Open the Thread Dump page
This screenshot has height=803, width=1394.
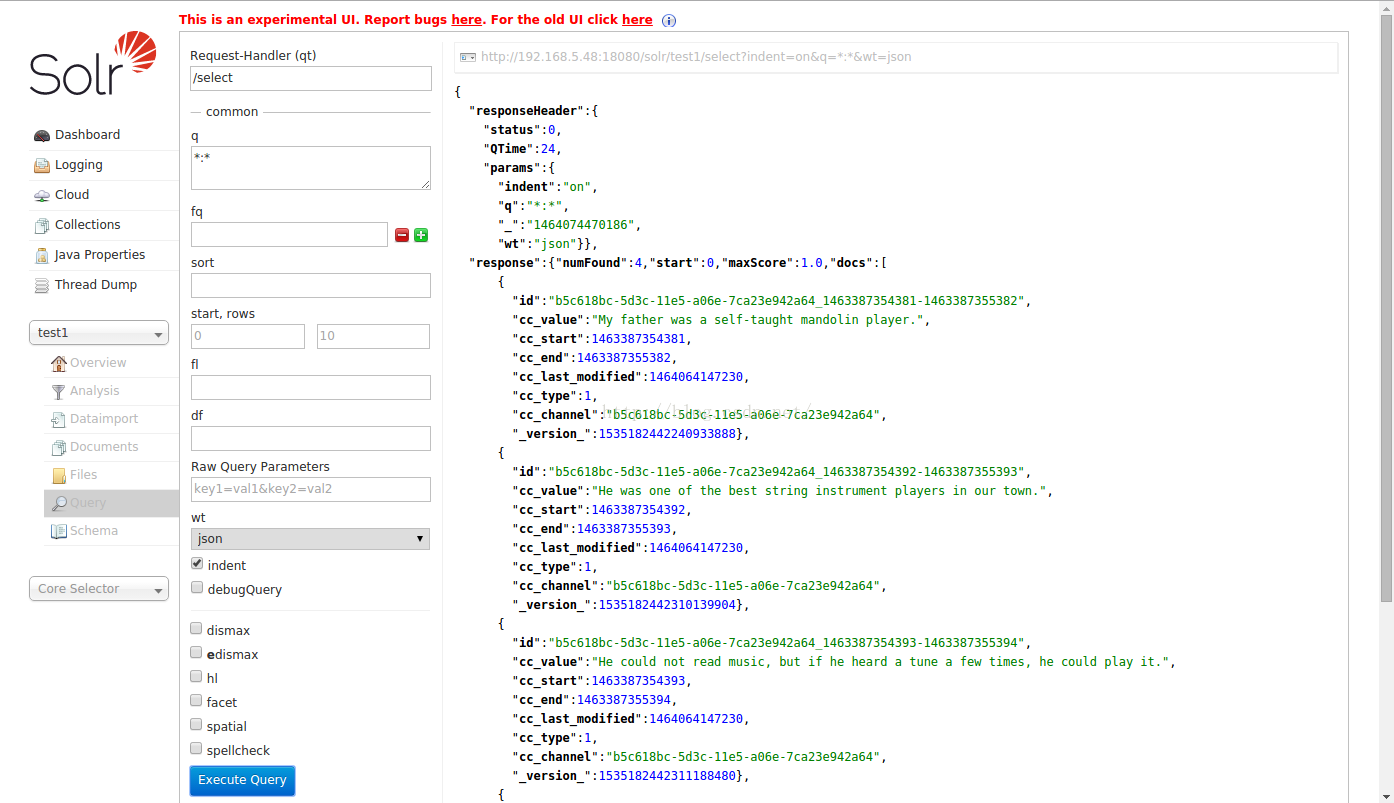(x=96, y=285)
